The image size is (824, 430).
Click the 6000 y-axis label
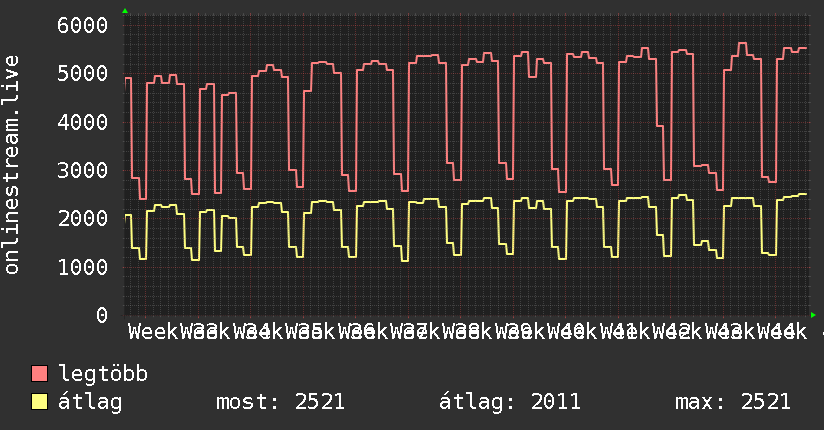pyautogui.click(x=83, y=25)
